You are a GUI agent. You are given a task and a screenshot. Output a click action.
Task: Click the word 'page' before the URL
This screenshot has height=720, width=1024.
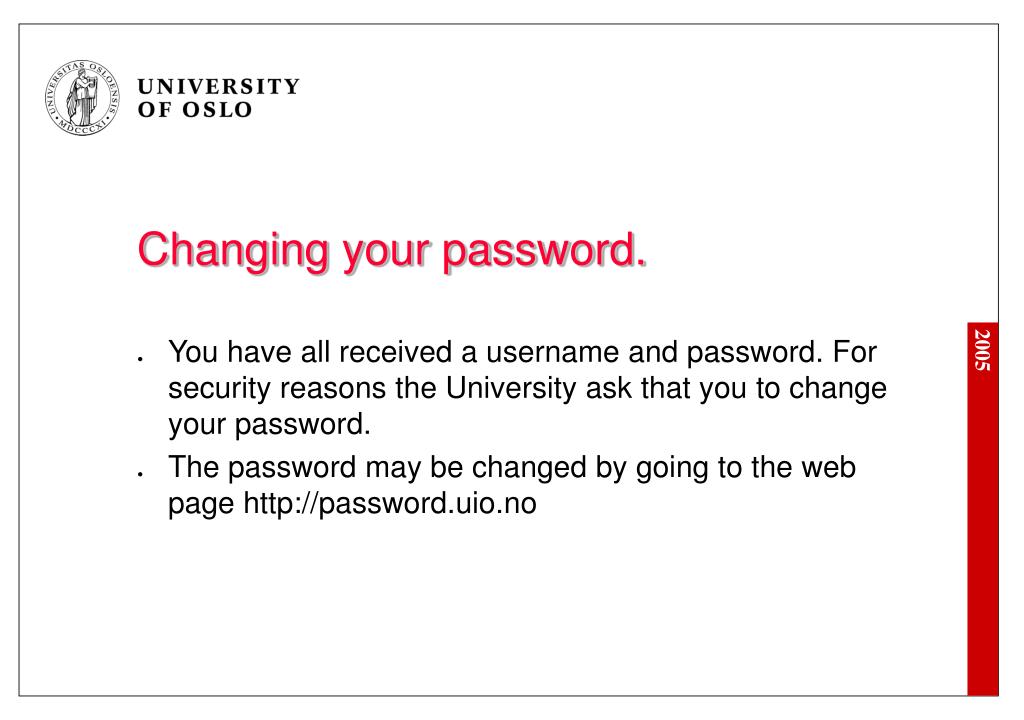pyautogui.click(x=201, y=505)
